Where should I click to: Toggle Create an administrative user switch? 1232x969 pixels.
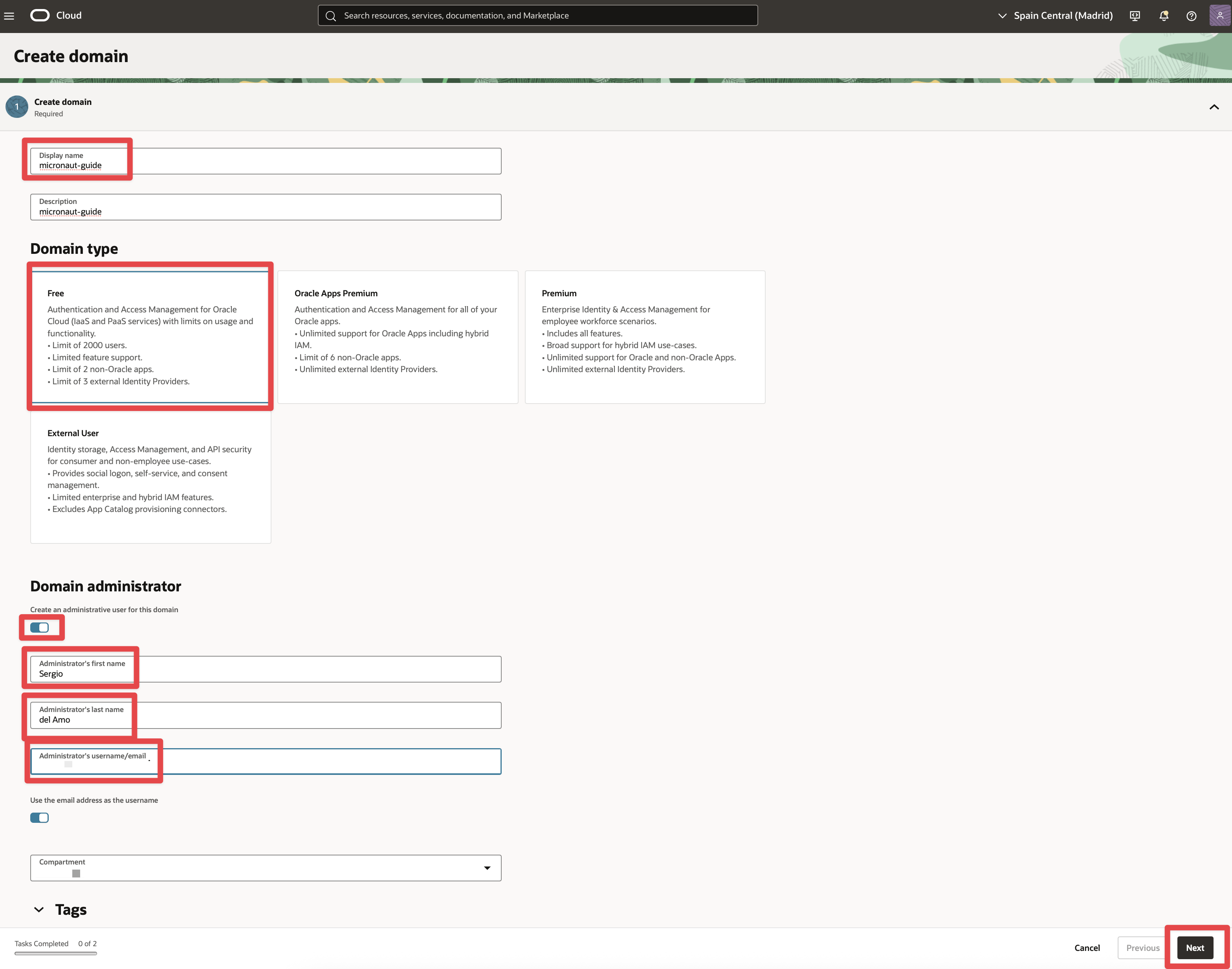pyautogui.click(x=40, y=628)
